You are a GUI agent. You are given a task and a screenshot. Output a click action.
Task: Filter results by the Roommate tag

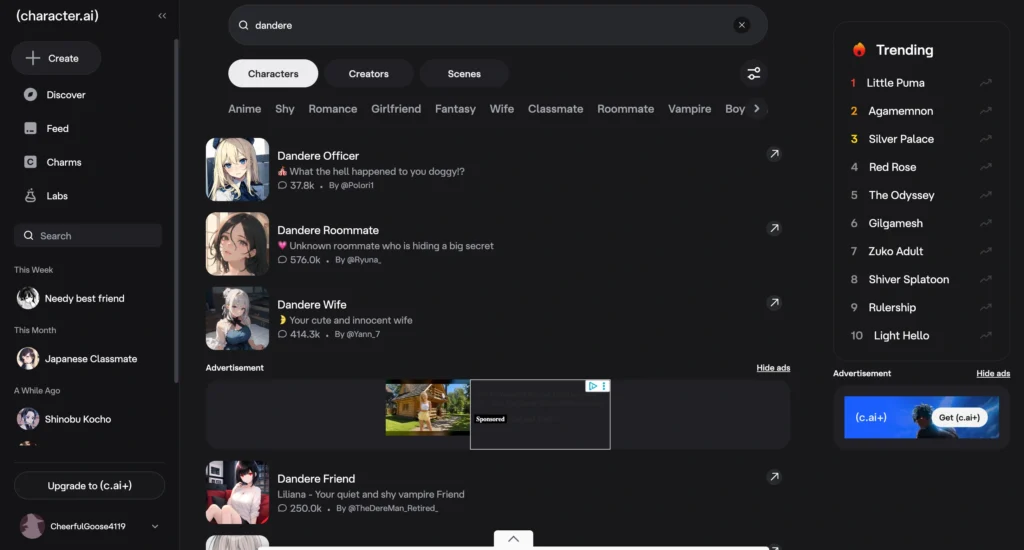(x=625, y=109)
